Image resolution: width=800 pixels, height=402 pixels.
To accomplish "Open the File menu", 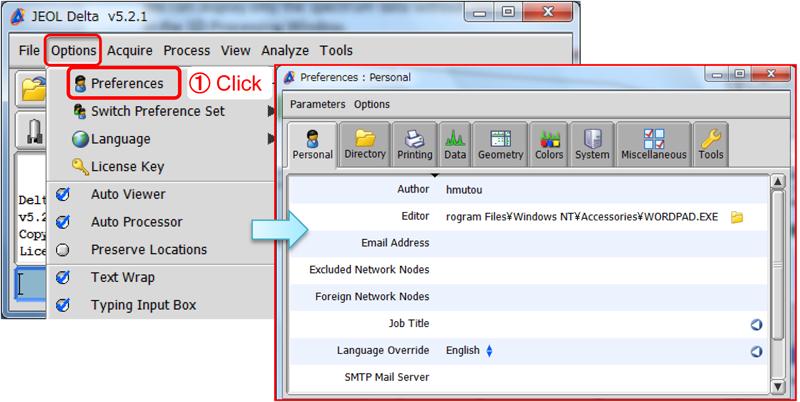I will (29, 51).
